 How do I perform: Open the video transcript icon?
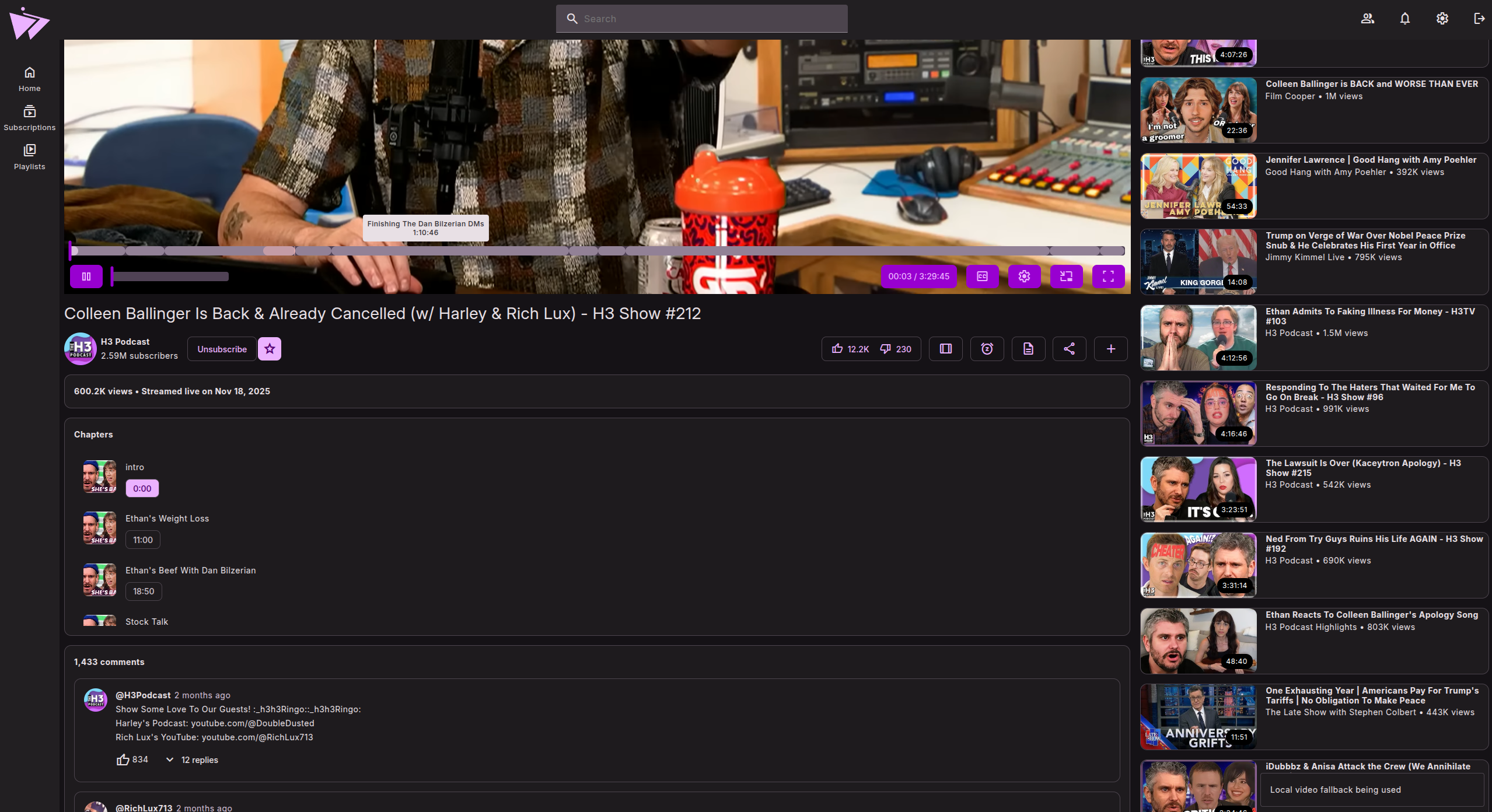[1028, 349]
